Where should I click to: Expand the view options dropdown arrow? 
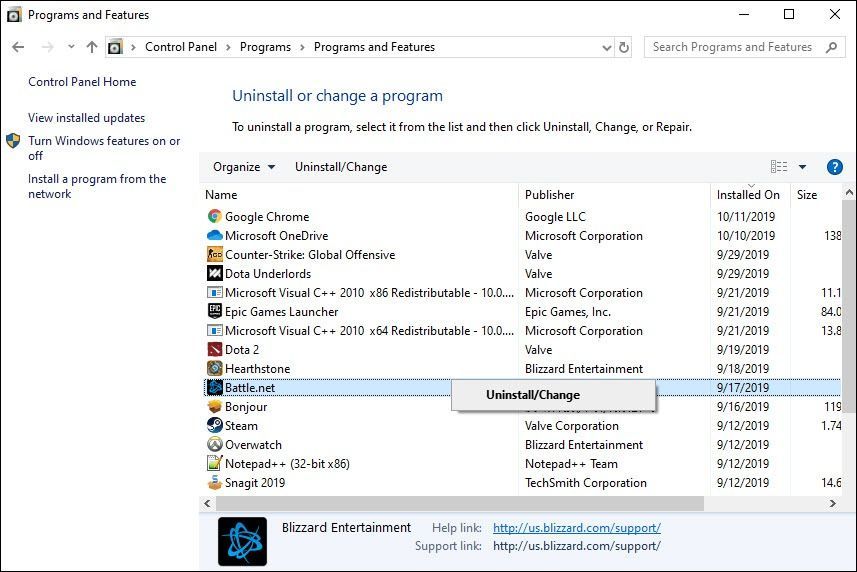click(802, 167)
